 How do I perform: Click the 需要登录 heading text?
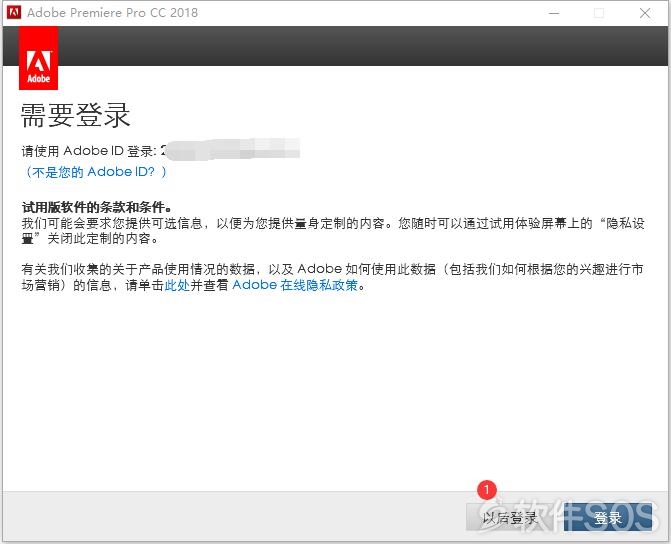75,115
